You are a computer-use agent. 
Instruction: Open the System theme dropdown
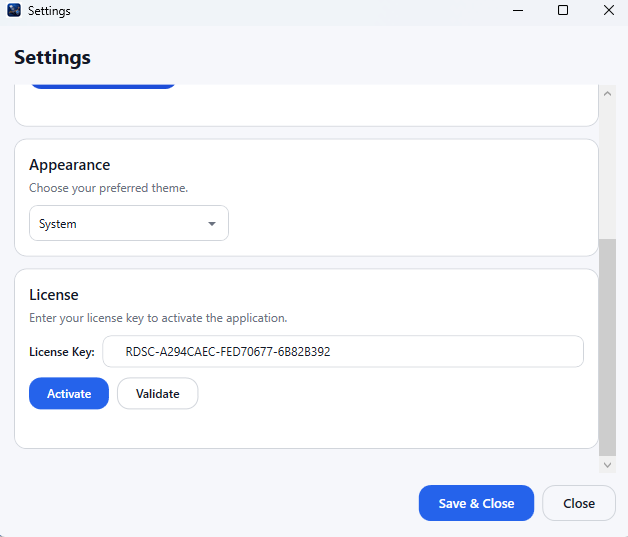[x=129, y=223]
